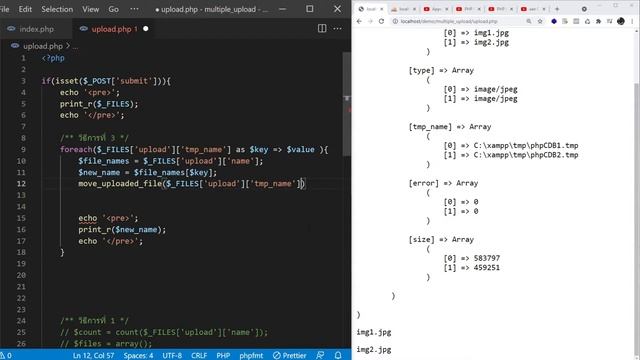Change the CRLF end of line sequence
The width and height of the screenshot is (640, 360).
coord(199,355)
